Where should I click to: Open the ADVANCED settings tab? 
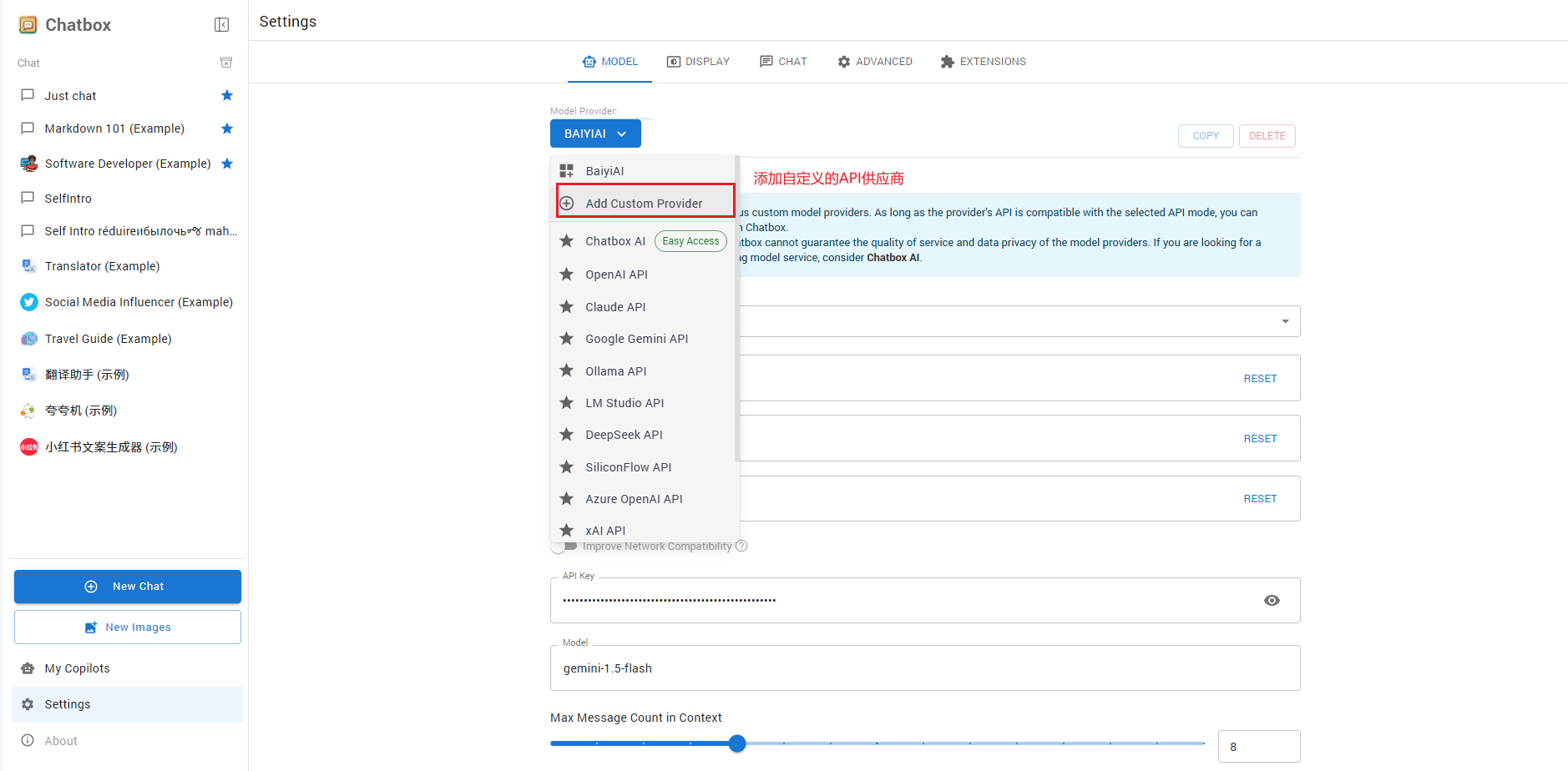(x=875, y=62)
